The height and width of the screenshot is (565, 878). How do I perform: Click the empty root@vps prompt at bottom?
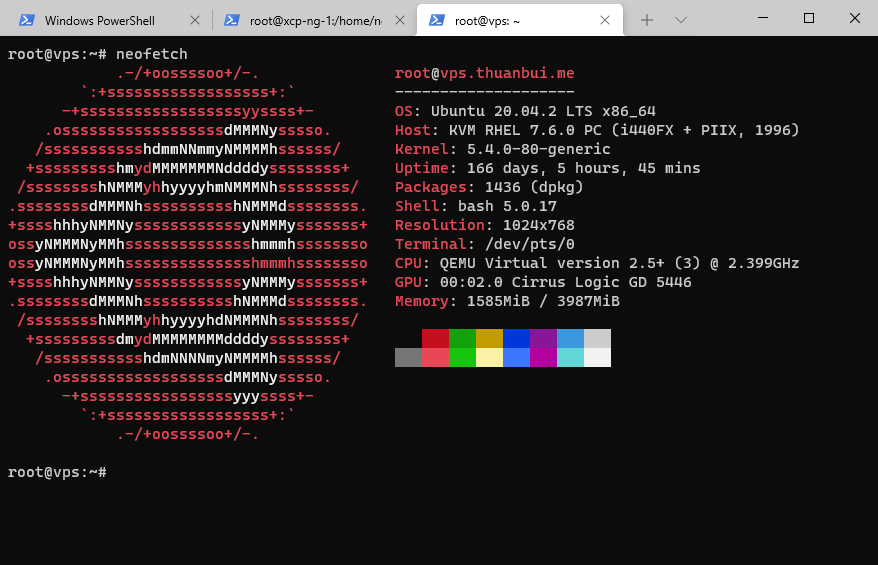57,473
